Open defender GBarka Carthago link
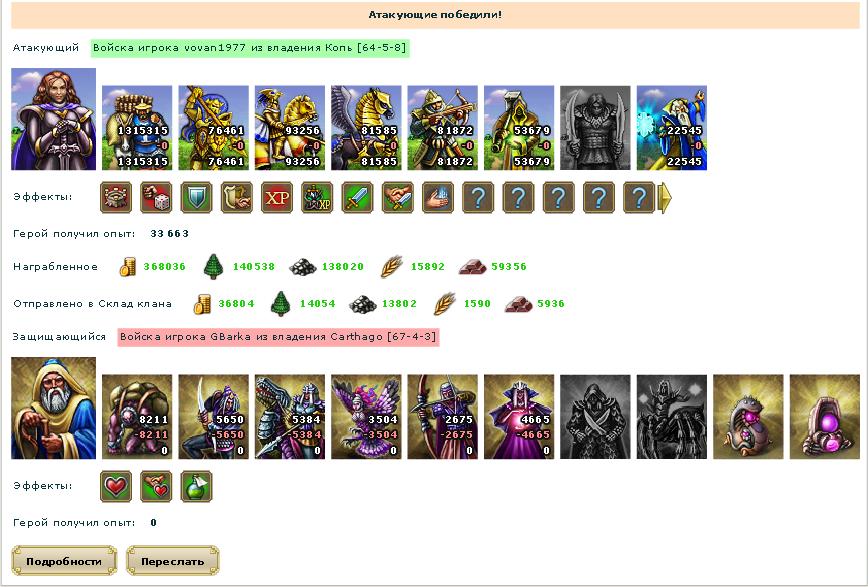The height and width of the screenshot is (587, 868). pos(278,337)
